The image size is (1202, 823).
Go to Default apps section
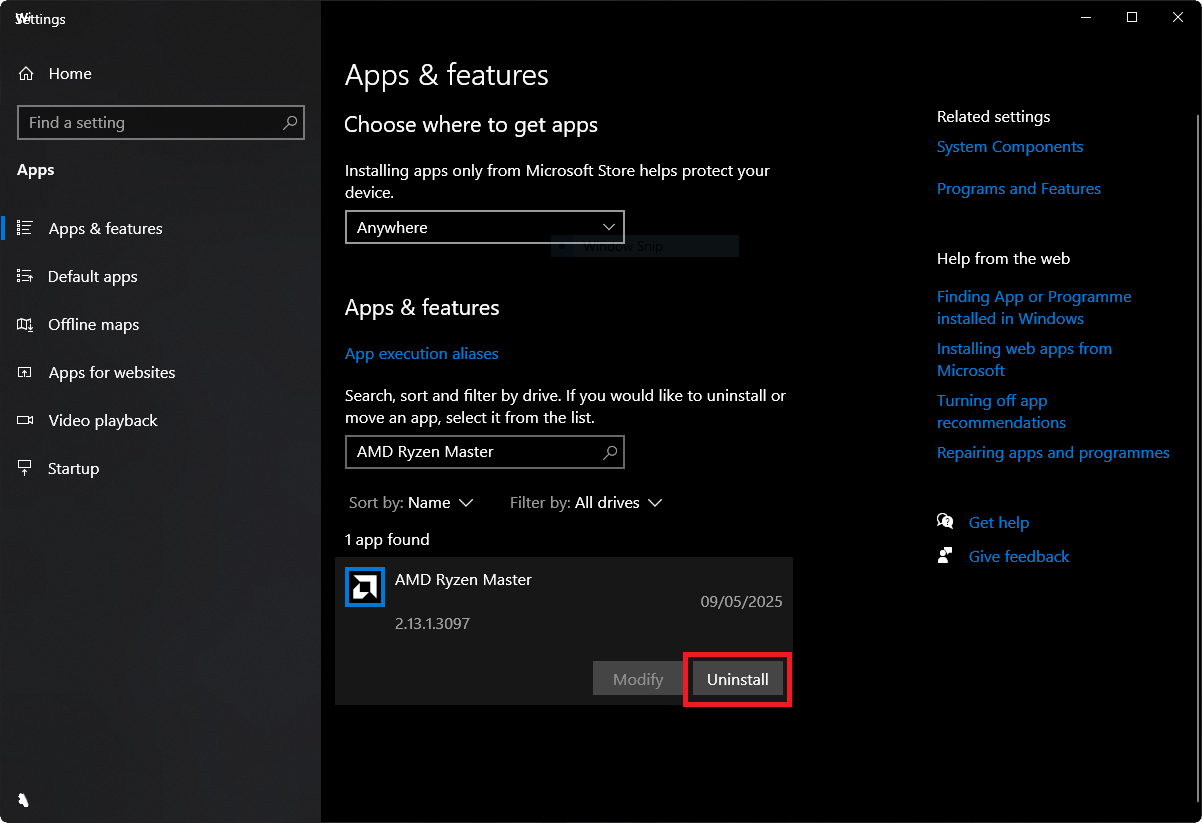[92, 277]
